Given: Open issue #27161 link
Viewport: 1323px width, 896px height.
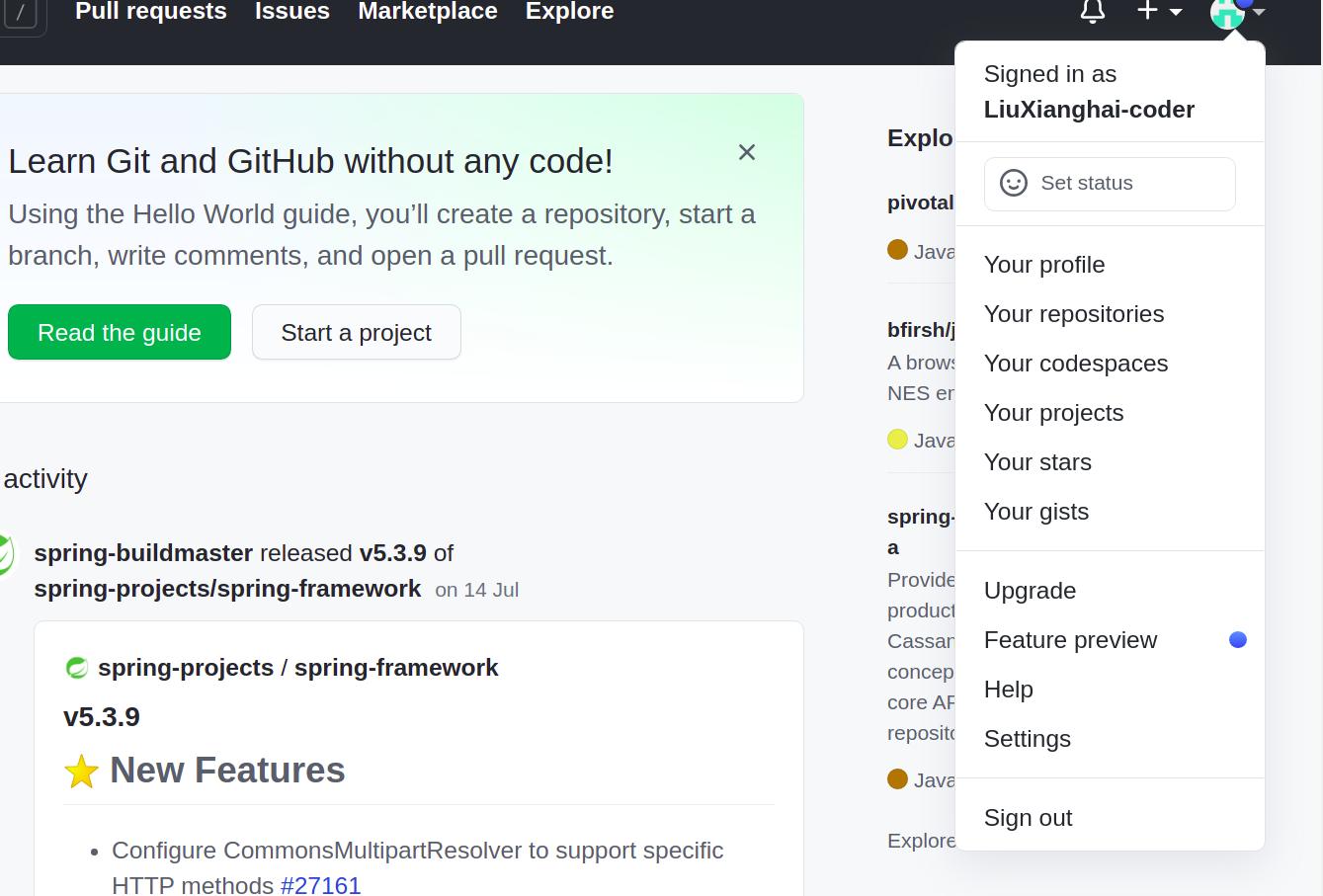Looking at the screenshot, I should click(321, 884).
